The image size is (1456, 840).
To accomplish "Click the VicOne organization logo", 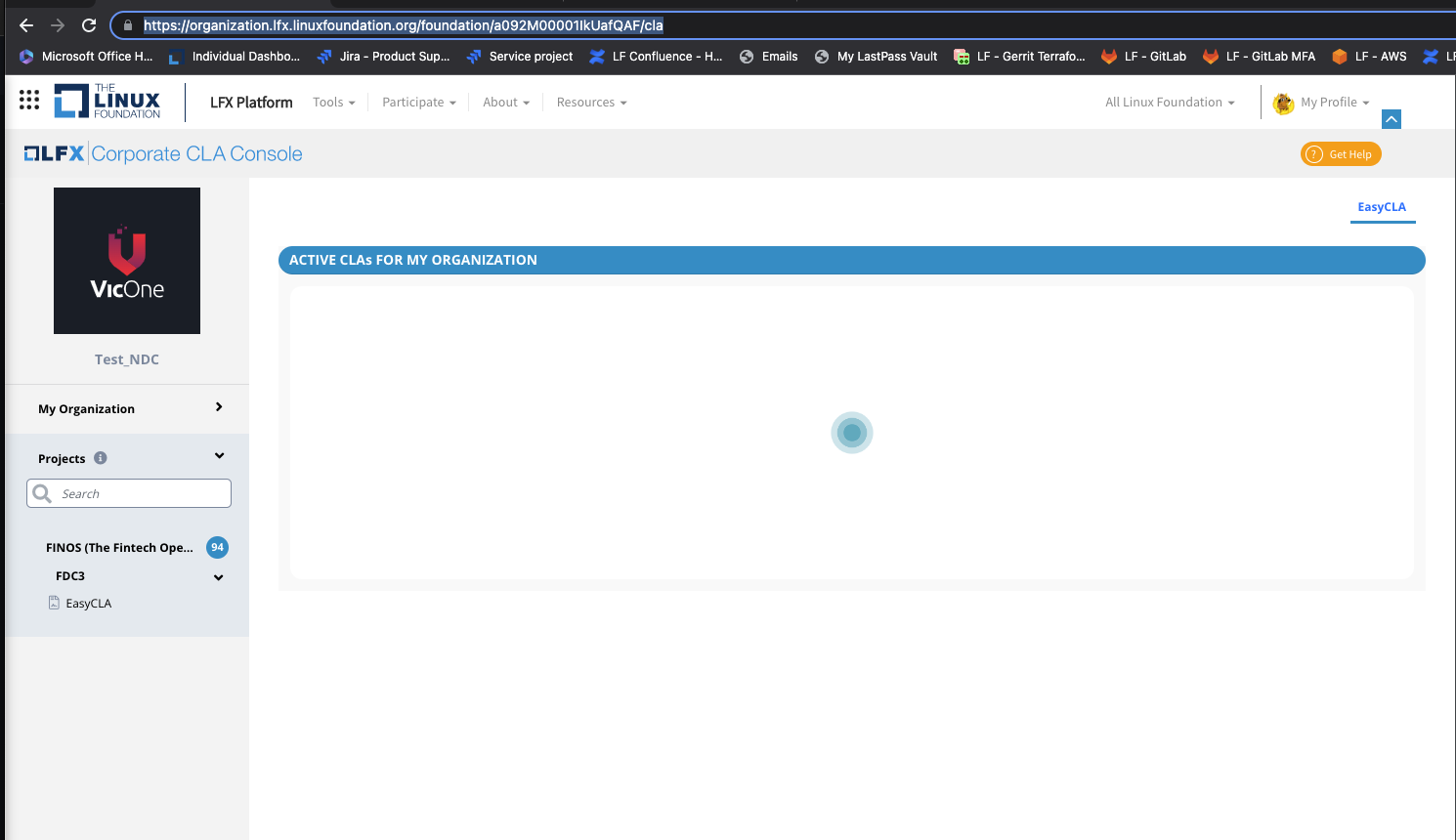I will click(x=127, y=260).
